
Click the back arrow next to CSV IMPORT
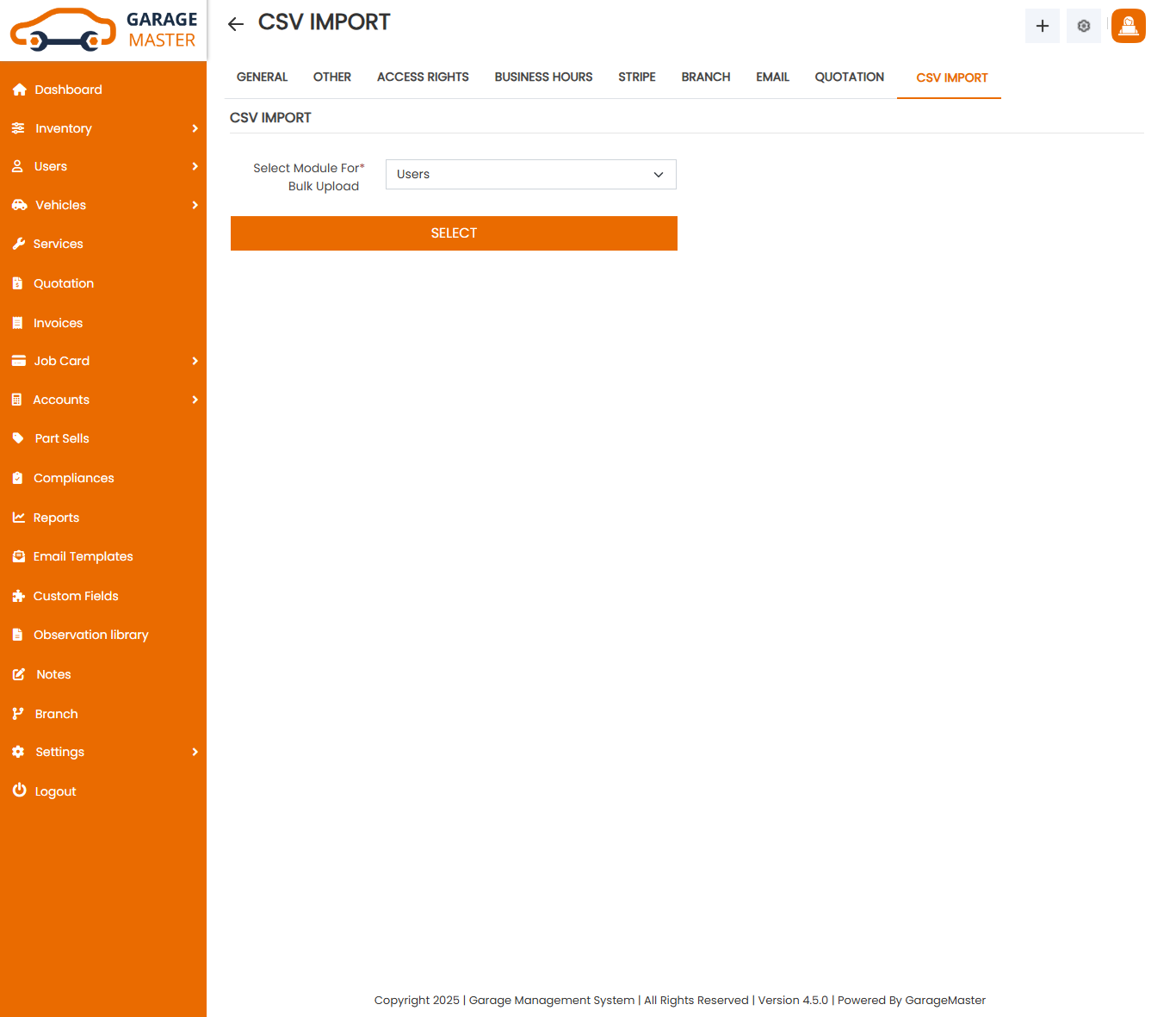pyautogui.click(x=235, y=23)
